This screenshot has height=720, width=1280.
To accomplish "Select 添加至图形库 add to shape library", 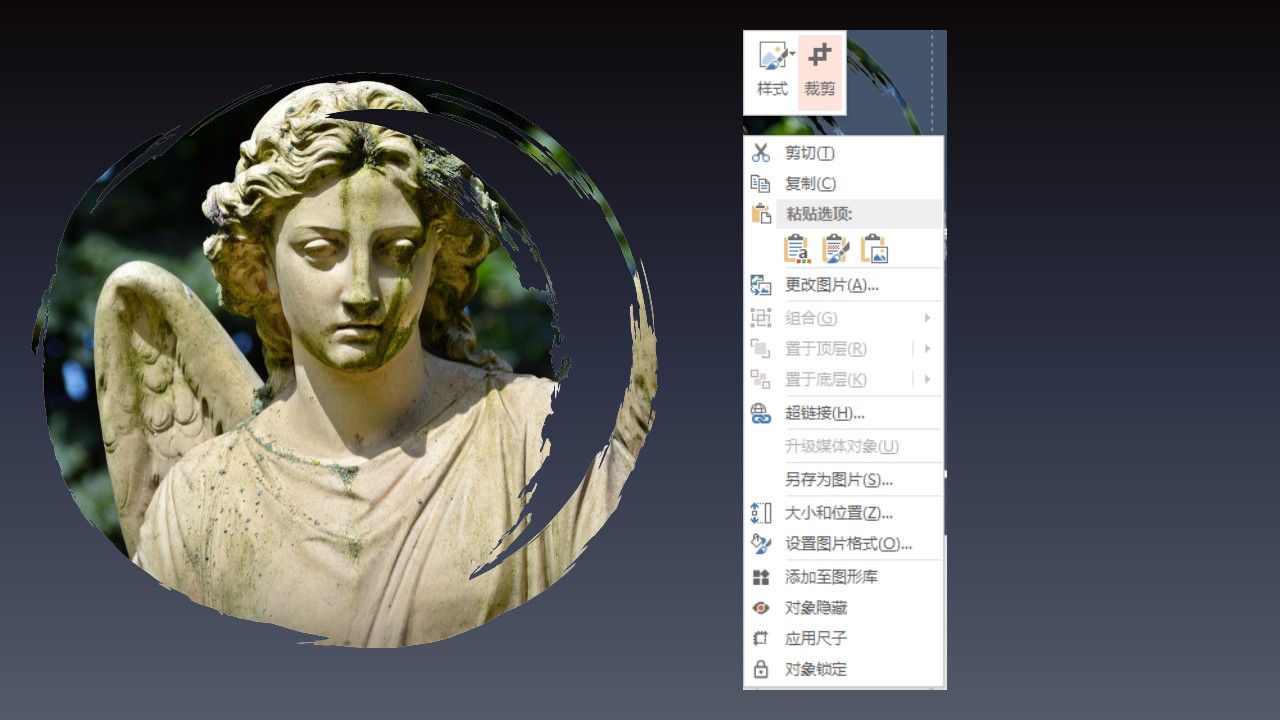I will pyautogui.click(x=843, y=577).
